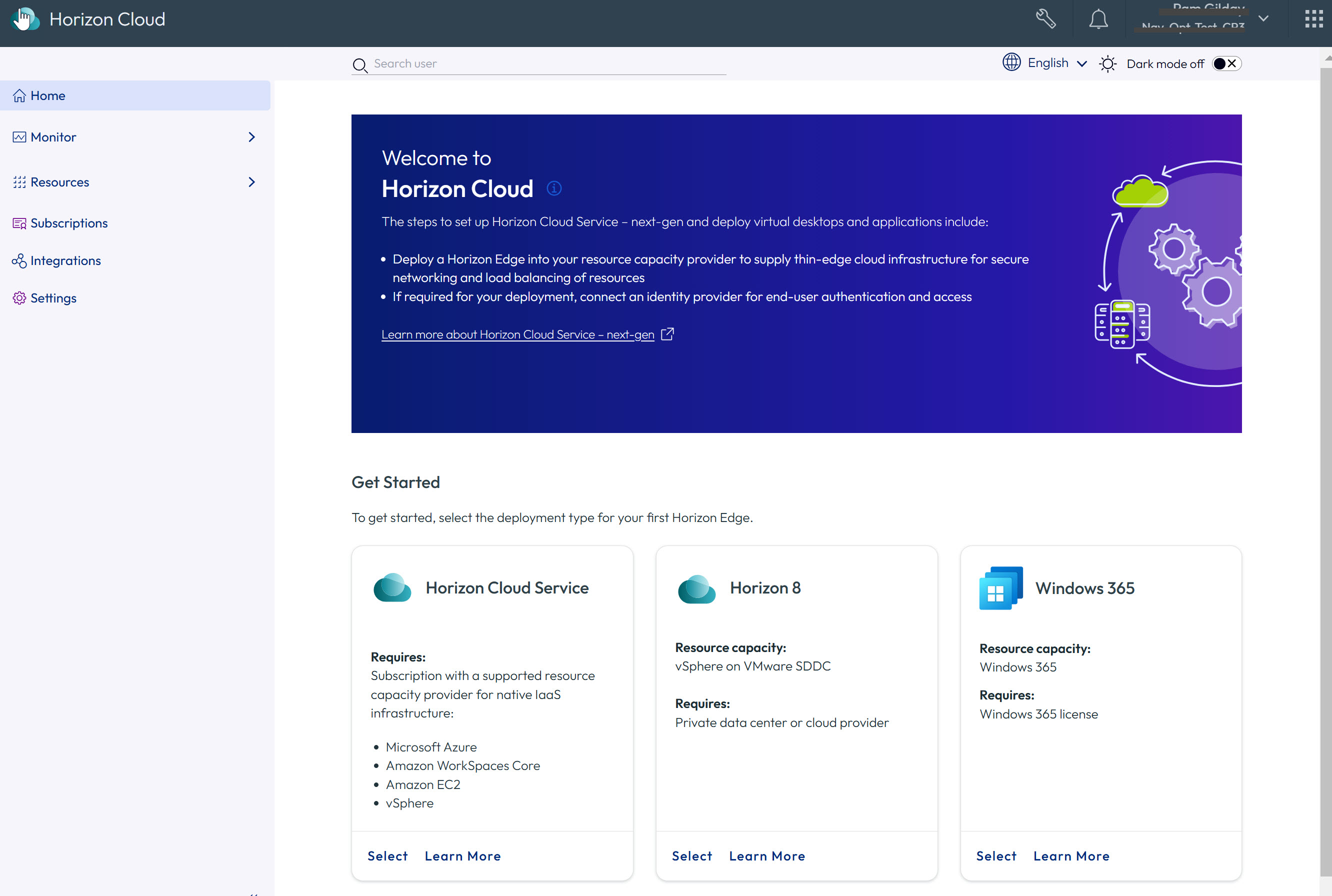This screenshot has width=1332, height=896.
Task: Open the Monitor section
Action: pyautogui.click(x=135, y=137)
